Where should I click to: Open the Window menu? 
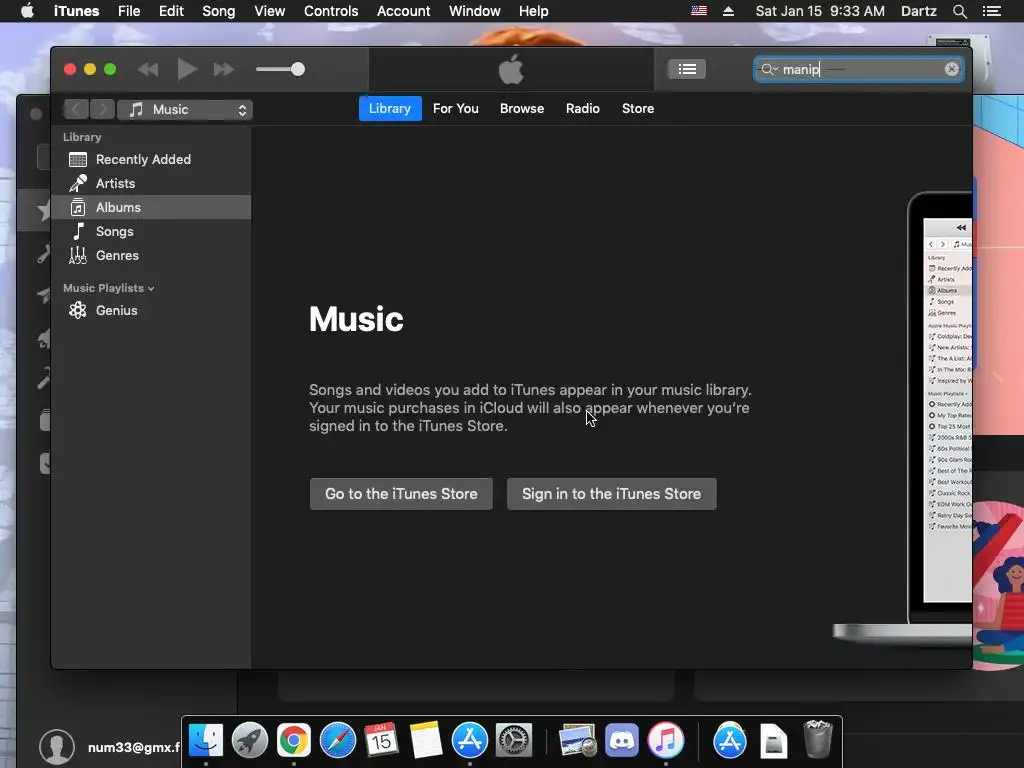[x=475, y=11]
